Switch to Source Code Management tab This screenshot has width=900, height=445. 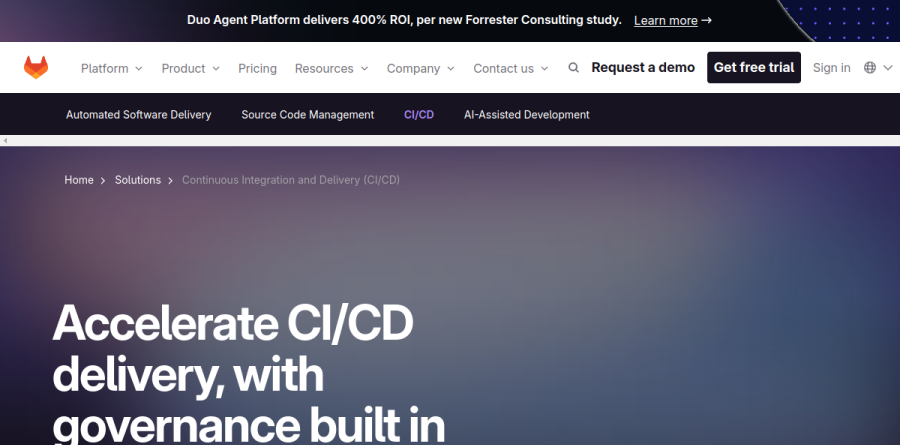308,115
